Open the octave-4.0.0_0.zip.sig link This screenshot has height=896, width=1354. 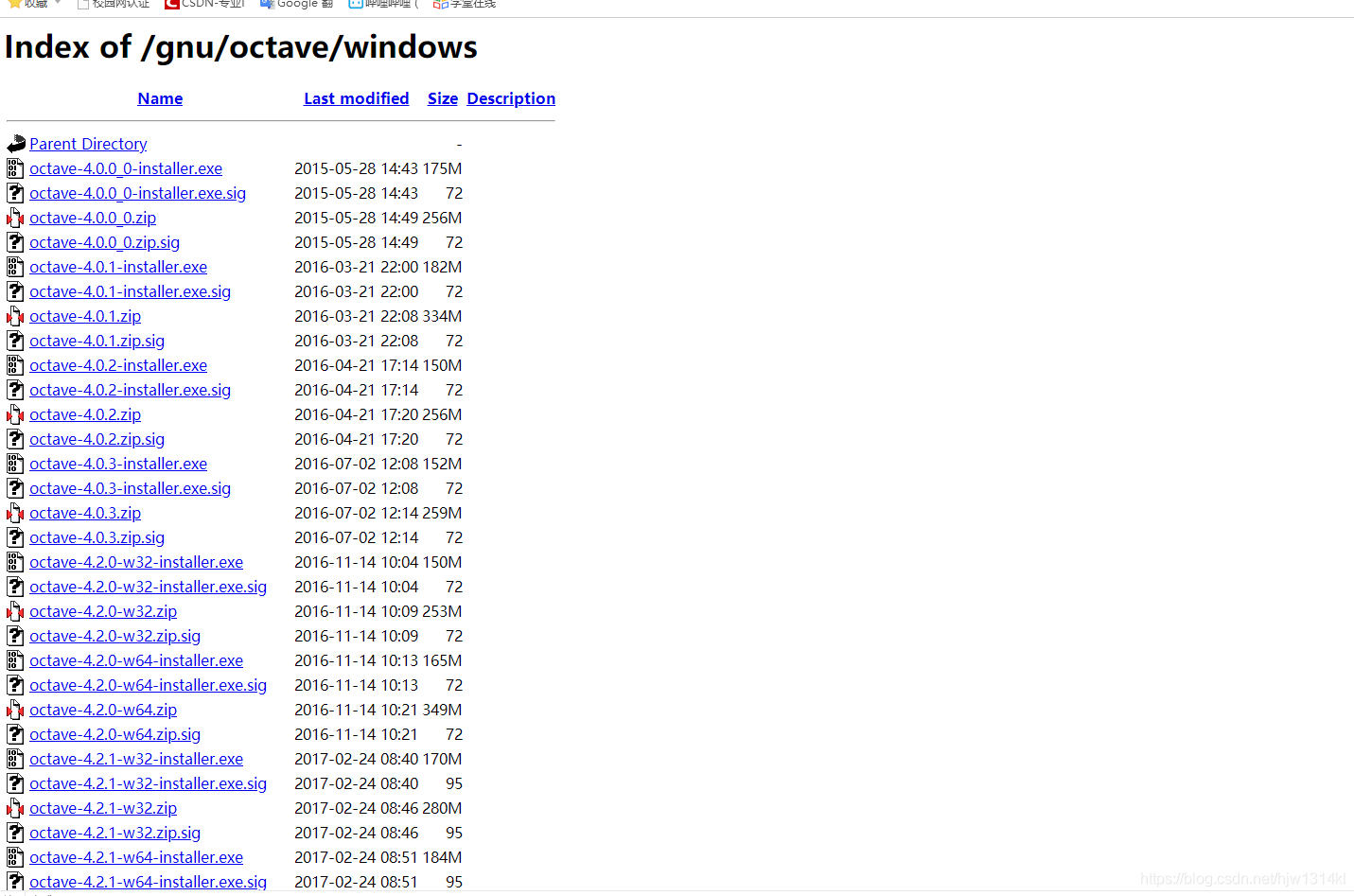104,242
